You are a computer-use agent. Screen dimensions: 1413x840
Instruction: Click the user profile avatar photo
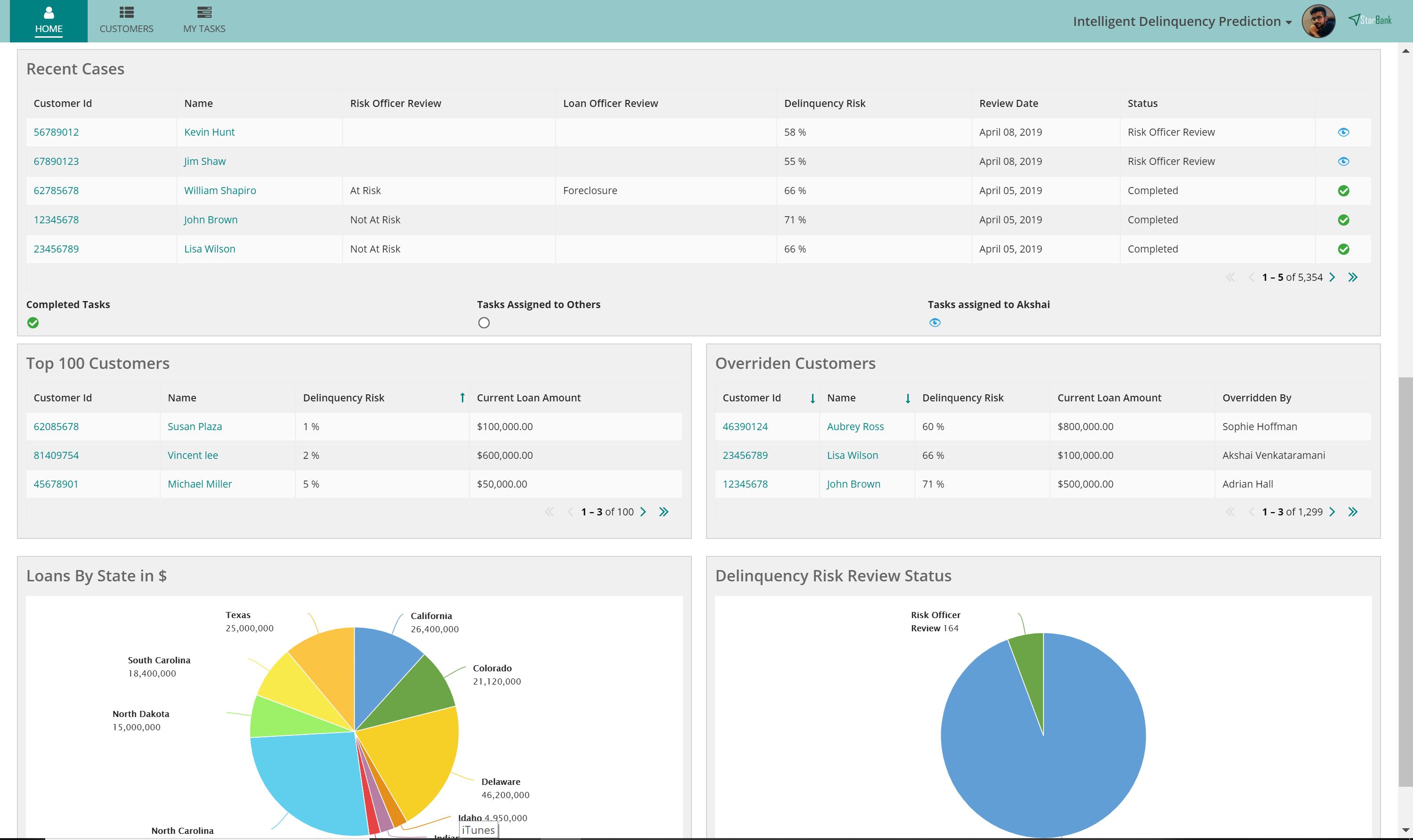(x=1318, y=22)
